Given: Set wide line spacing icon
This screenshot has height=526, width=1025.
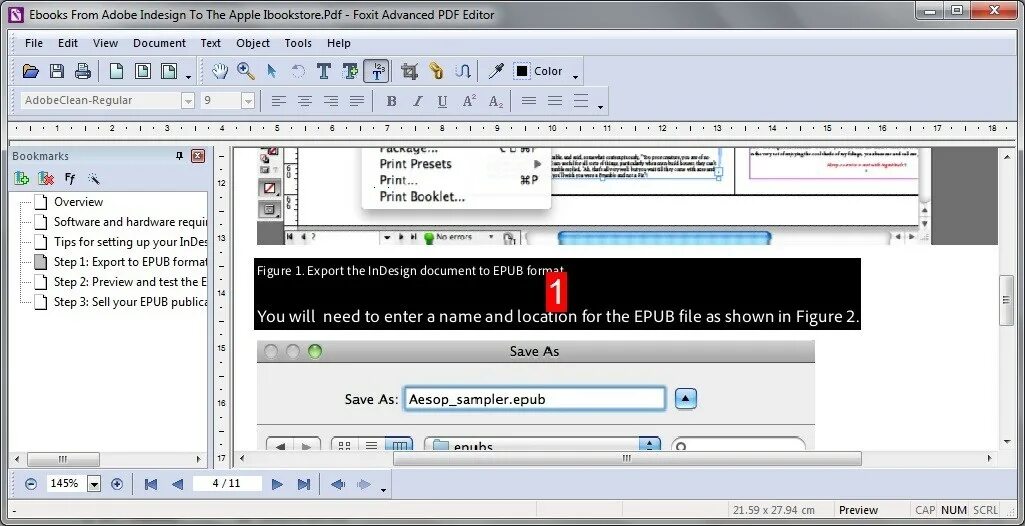Looking at the screenshot, I should point(580,101).
